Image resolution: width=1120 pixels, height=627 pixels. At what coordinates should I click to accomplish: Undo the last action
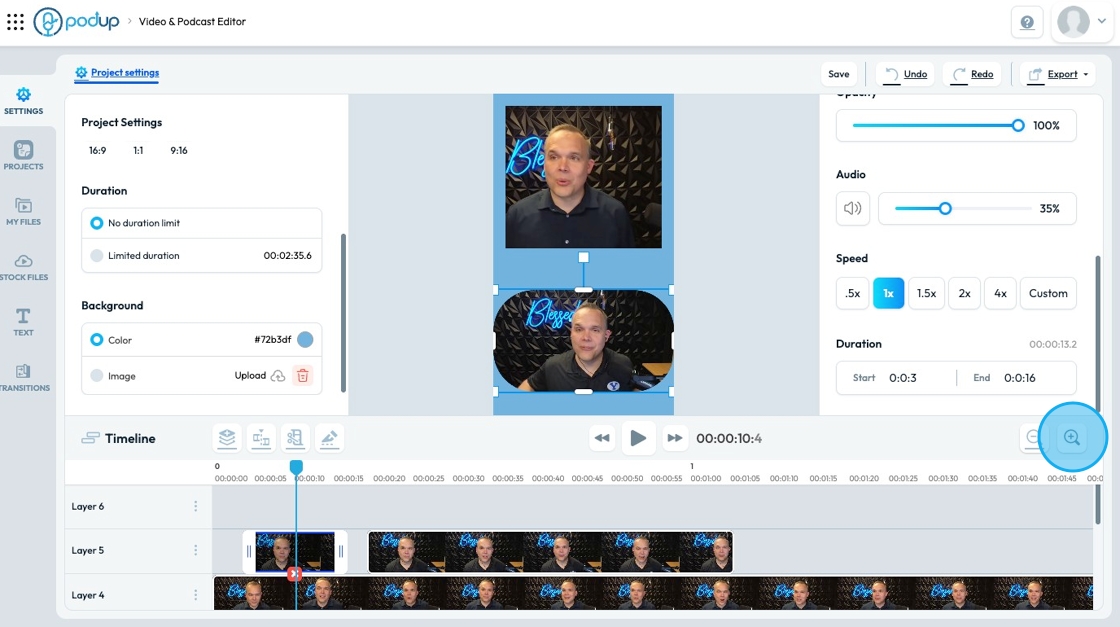[906, 74]
